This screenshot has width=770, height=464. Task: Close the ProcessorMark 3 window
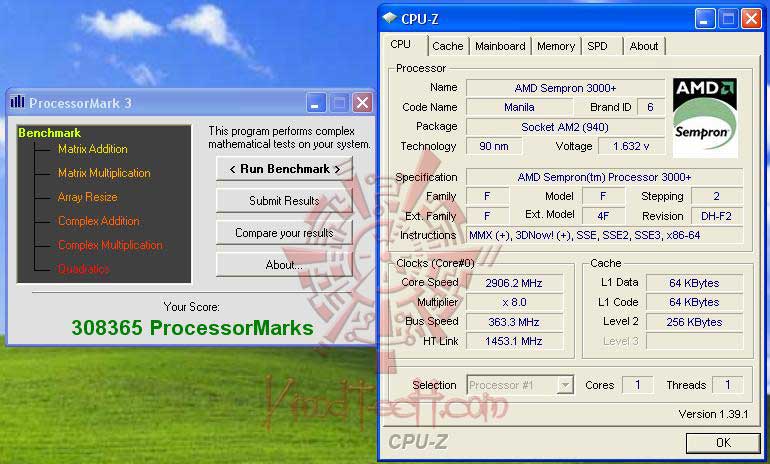point(362,103)
